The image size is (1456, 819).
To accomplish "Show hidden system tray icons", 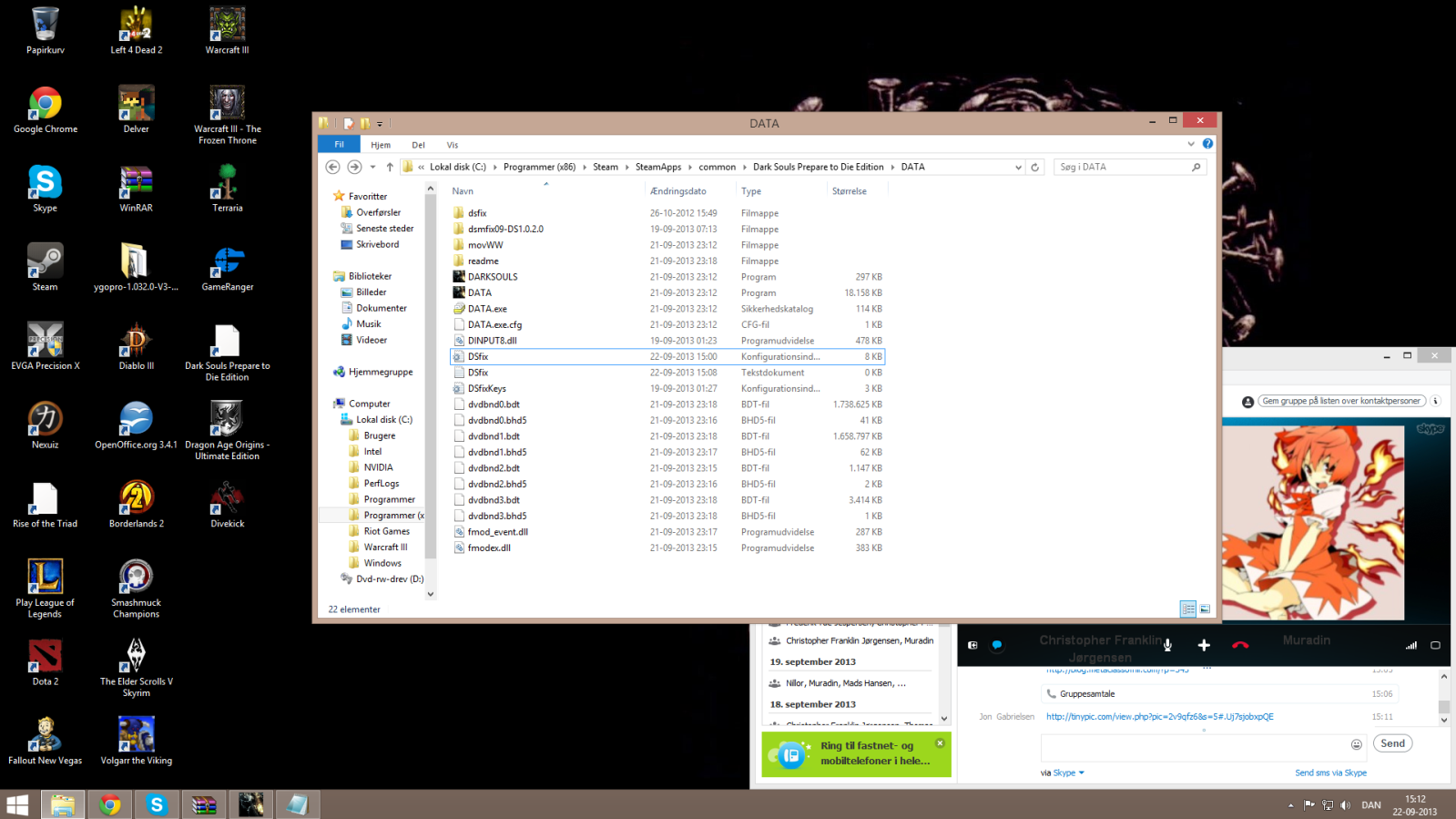I will point(1290,805).
